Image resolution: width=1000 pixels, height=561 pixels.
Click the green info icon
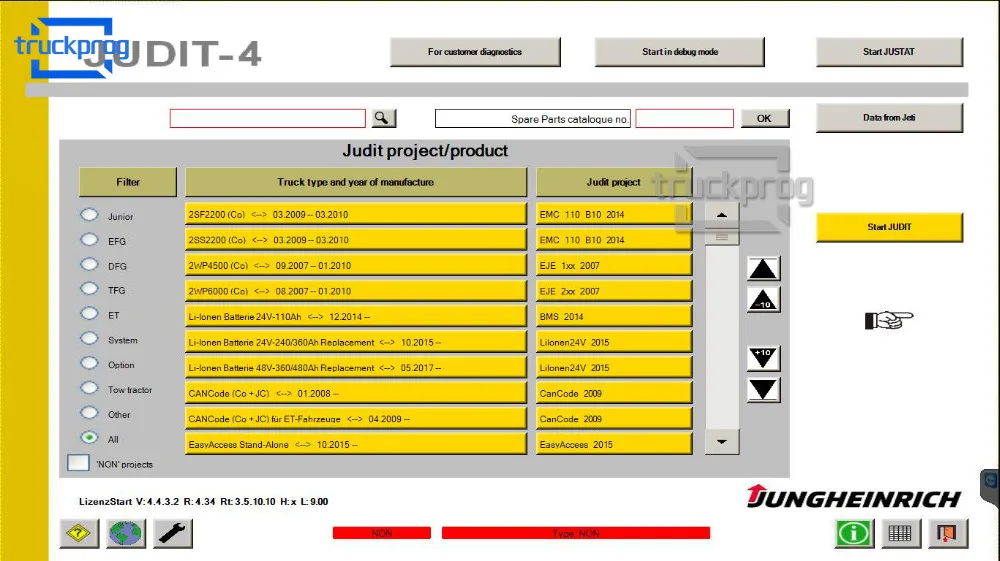click(x=853, y=533)
